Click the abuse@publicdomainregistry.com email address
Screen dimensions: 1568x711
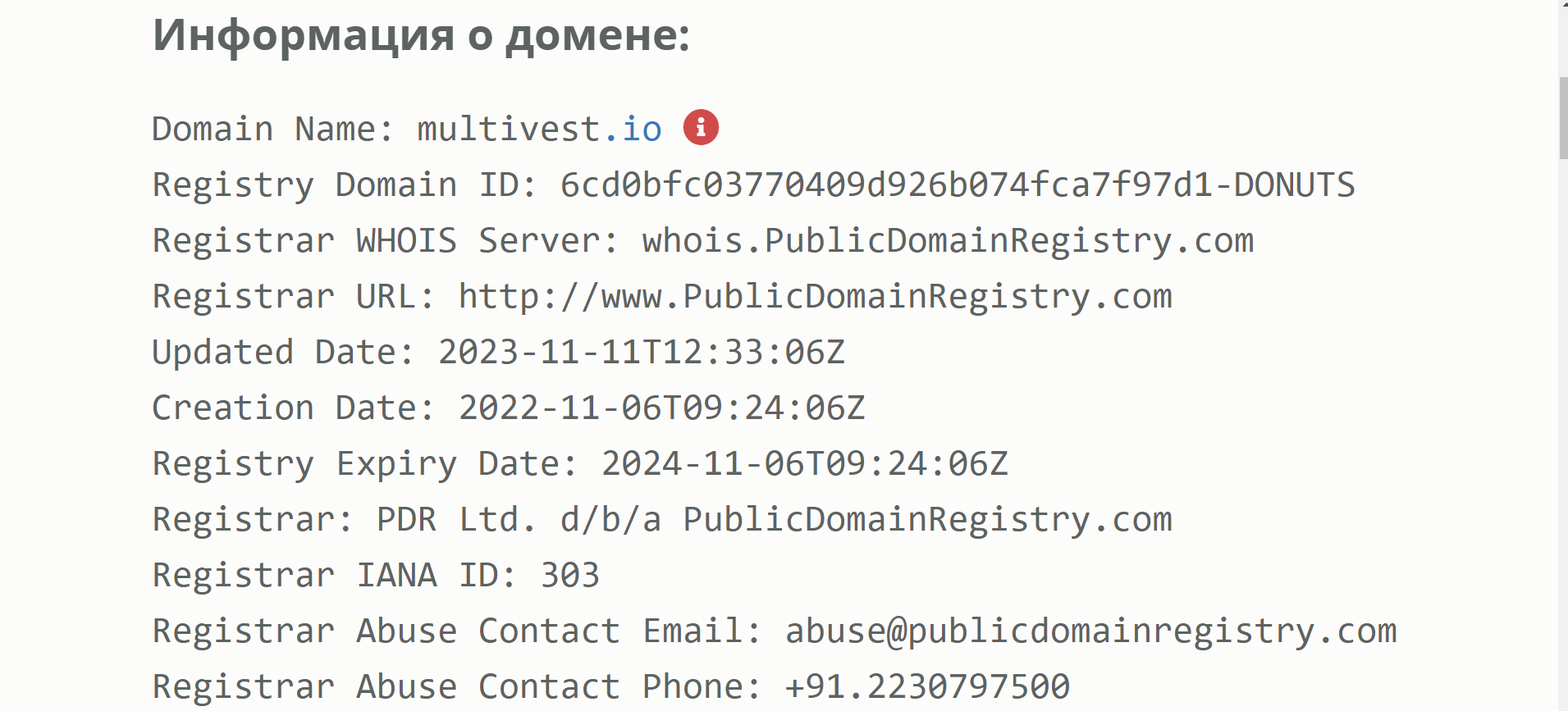click(x=1090, y=631)
